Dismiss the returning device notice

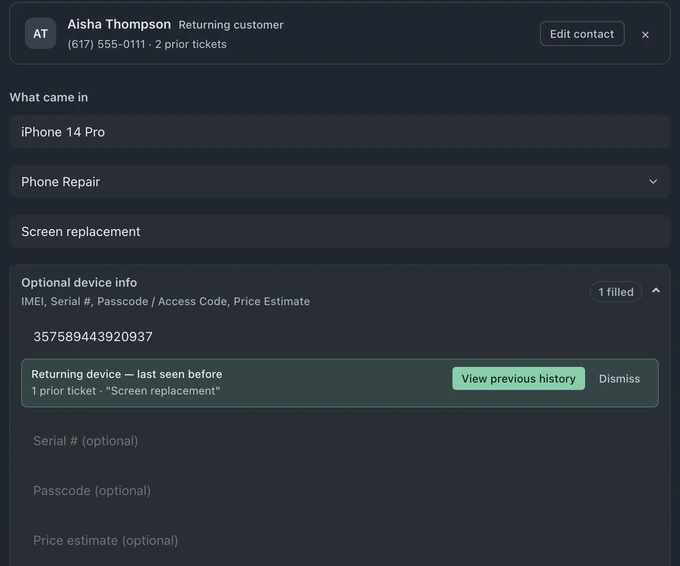[619, 379]
